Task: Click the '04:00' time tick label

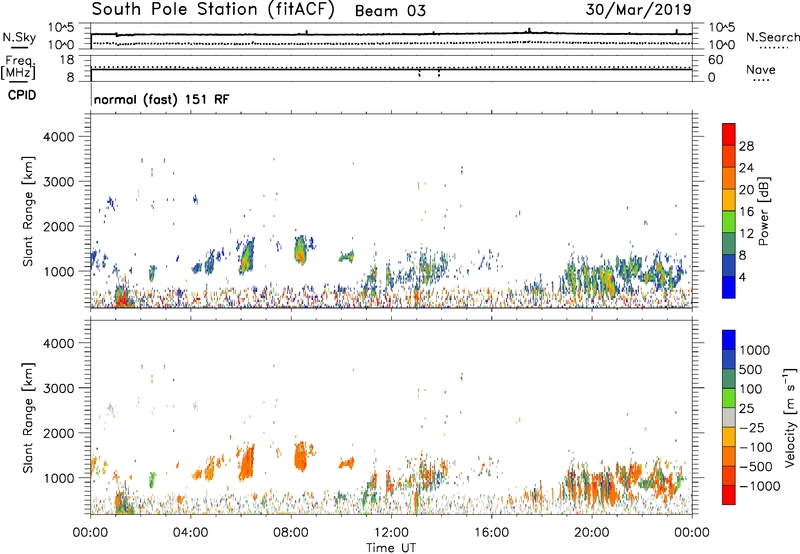Action: click(190, 533)
